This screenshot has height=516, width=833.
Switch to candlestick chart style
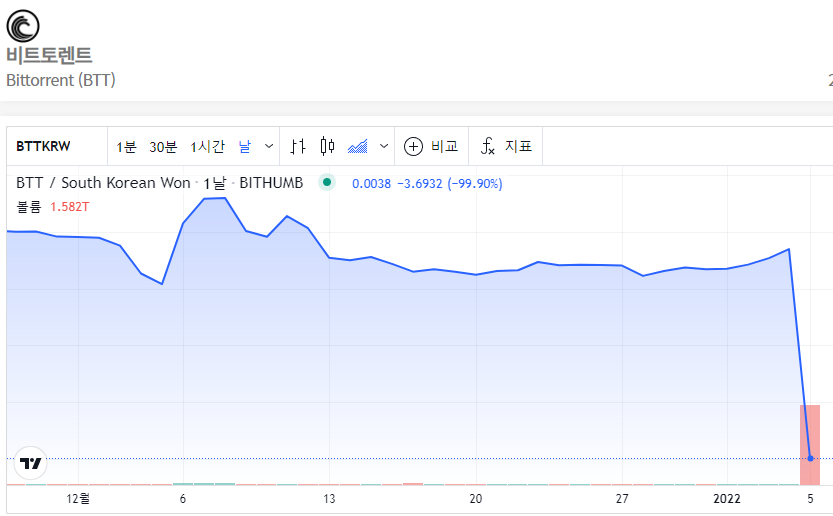pyautogui.click(x=327, y=146)
